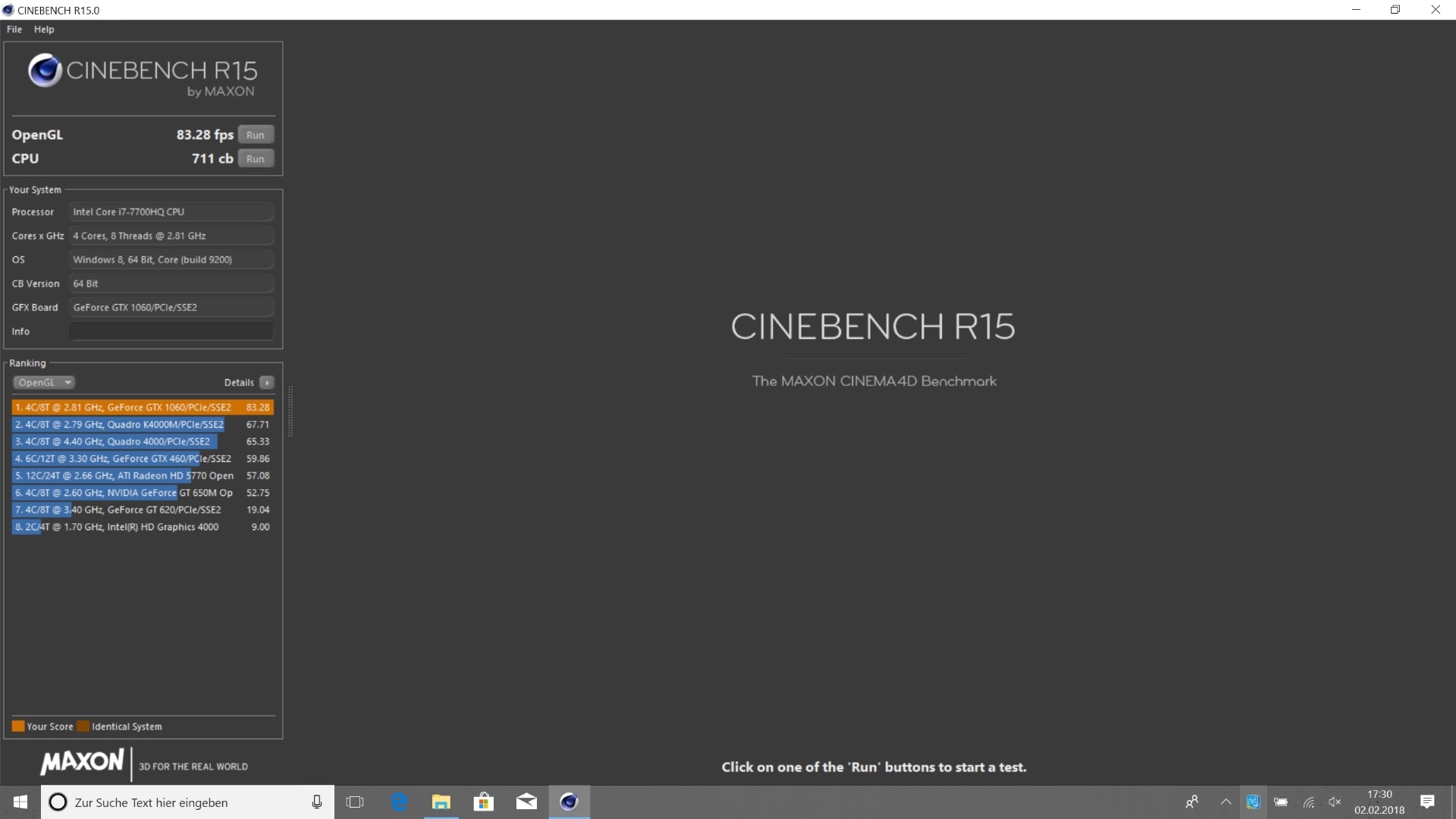Select the Processor field Intel Core i7-7700HQ
Viewport: 1456px width, 819px height.
171,212
